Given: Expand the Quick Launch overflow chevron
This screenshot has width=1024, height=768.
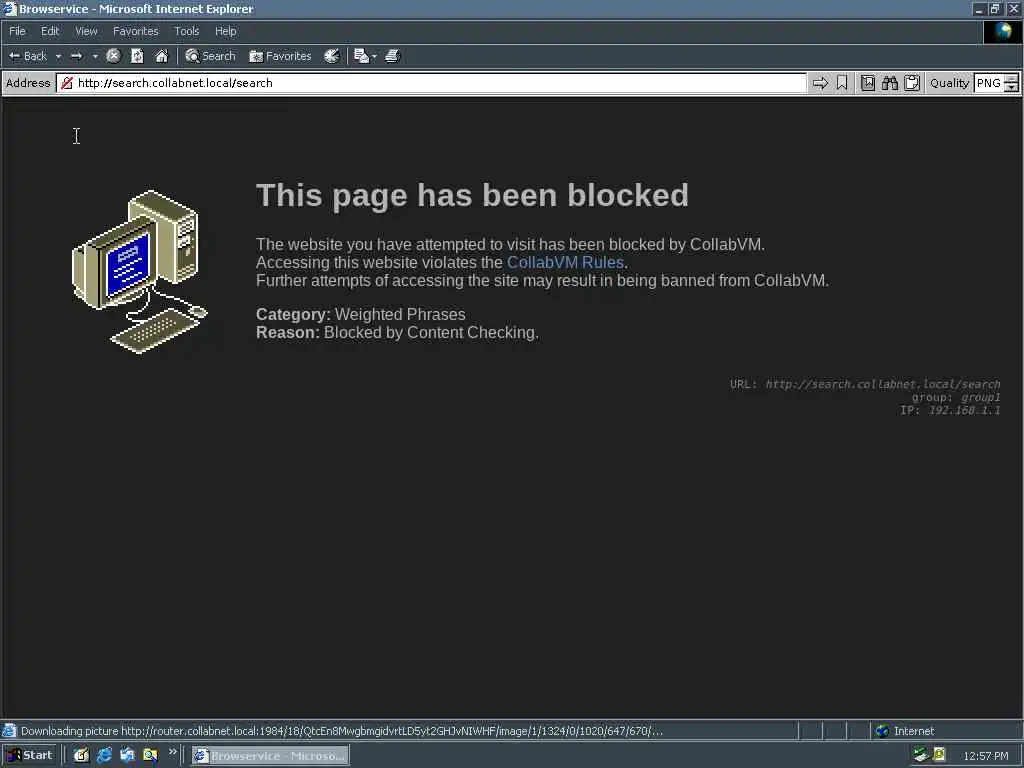Looking at the screenshot, I should [x=172, y=752].
